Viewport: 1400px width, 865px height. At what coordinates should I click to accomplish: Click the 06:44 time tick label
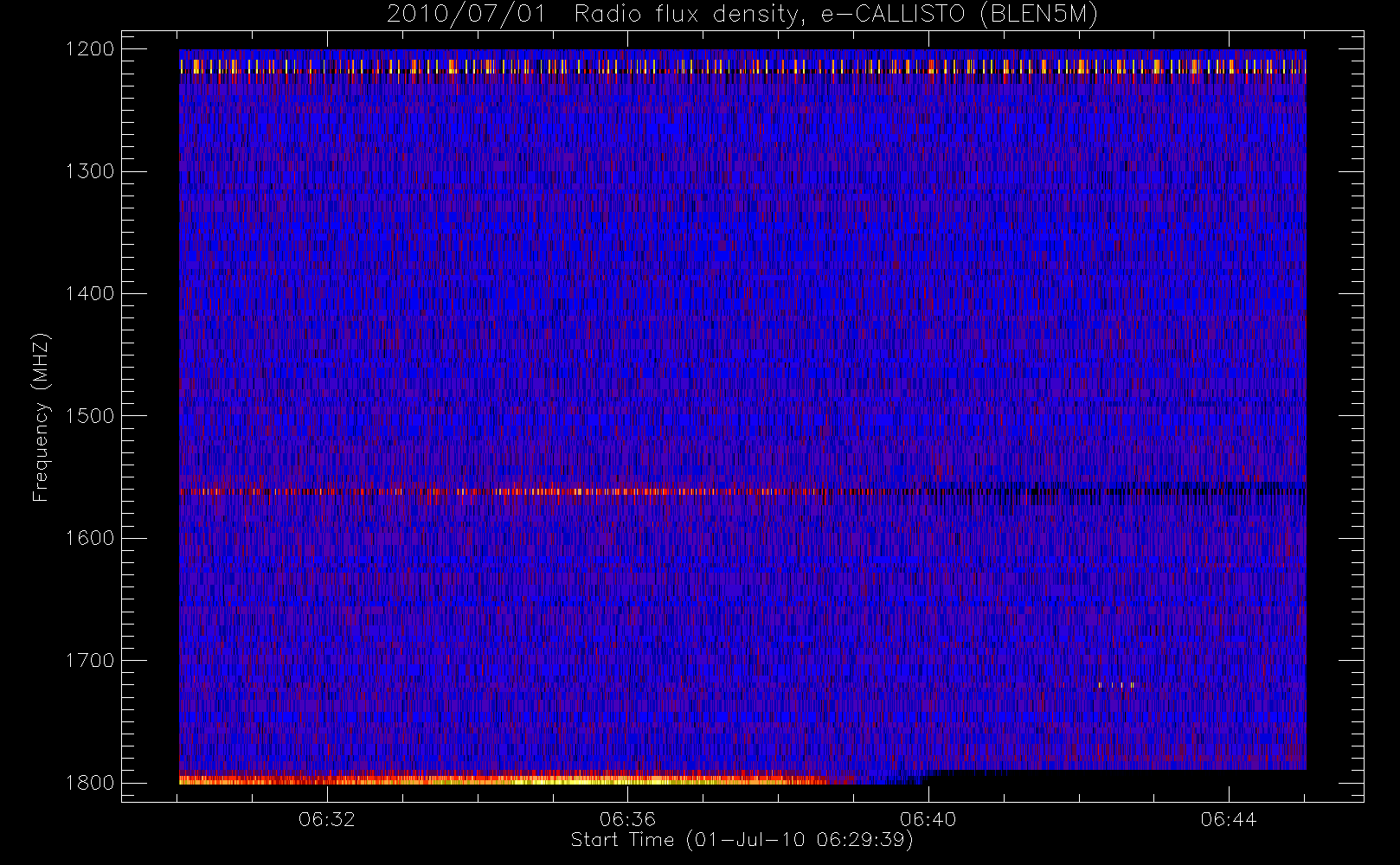click(1228, 819)
